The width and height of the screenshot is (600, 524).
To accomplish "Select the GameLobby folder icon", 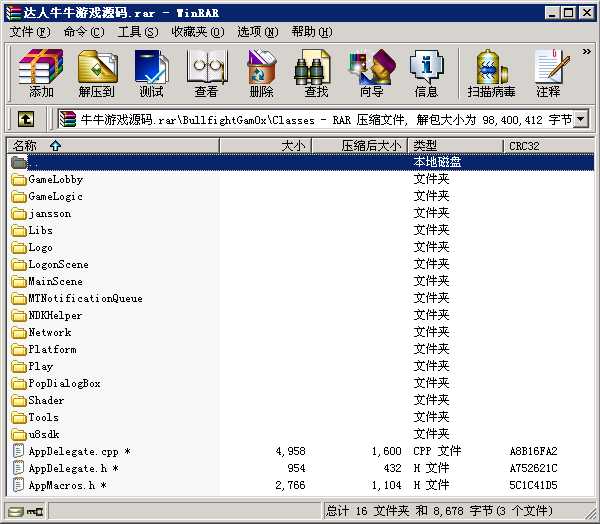I will tap(18, 180).
